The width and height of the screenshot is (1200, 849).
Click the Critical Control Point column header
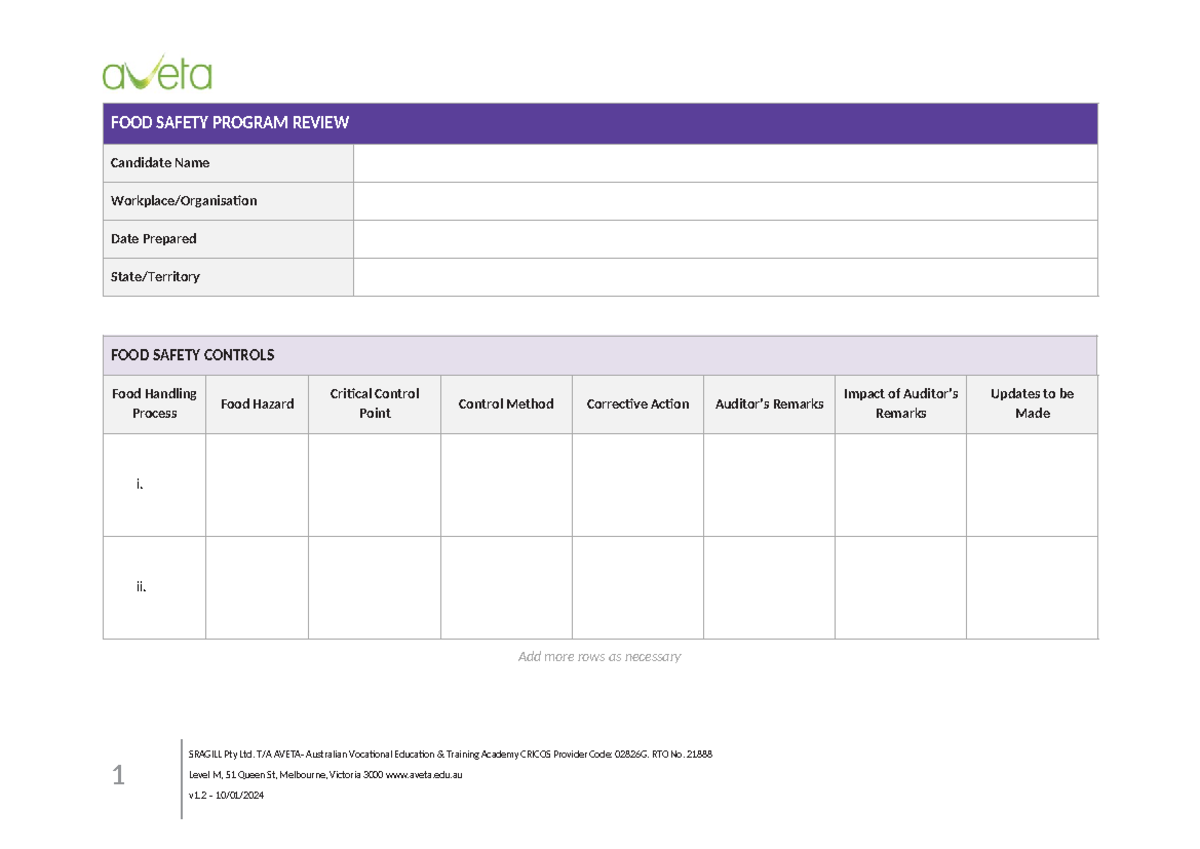pos(374,404)
